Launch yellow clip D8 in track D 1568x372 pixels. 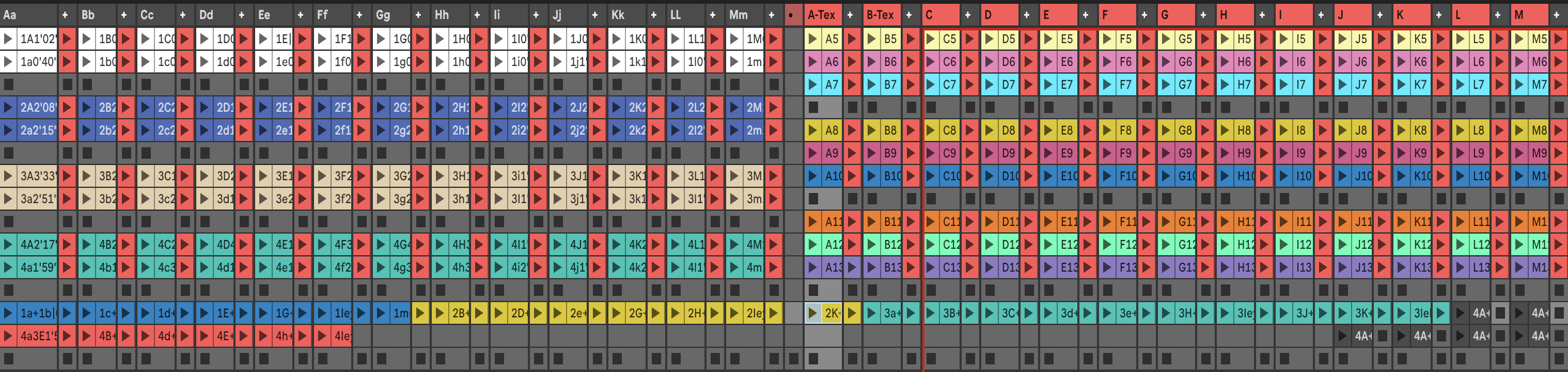(x=990, y=131)
